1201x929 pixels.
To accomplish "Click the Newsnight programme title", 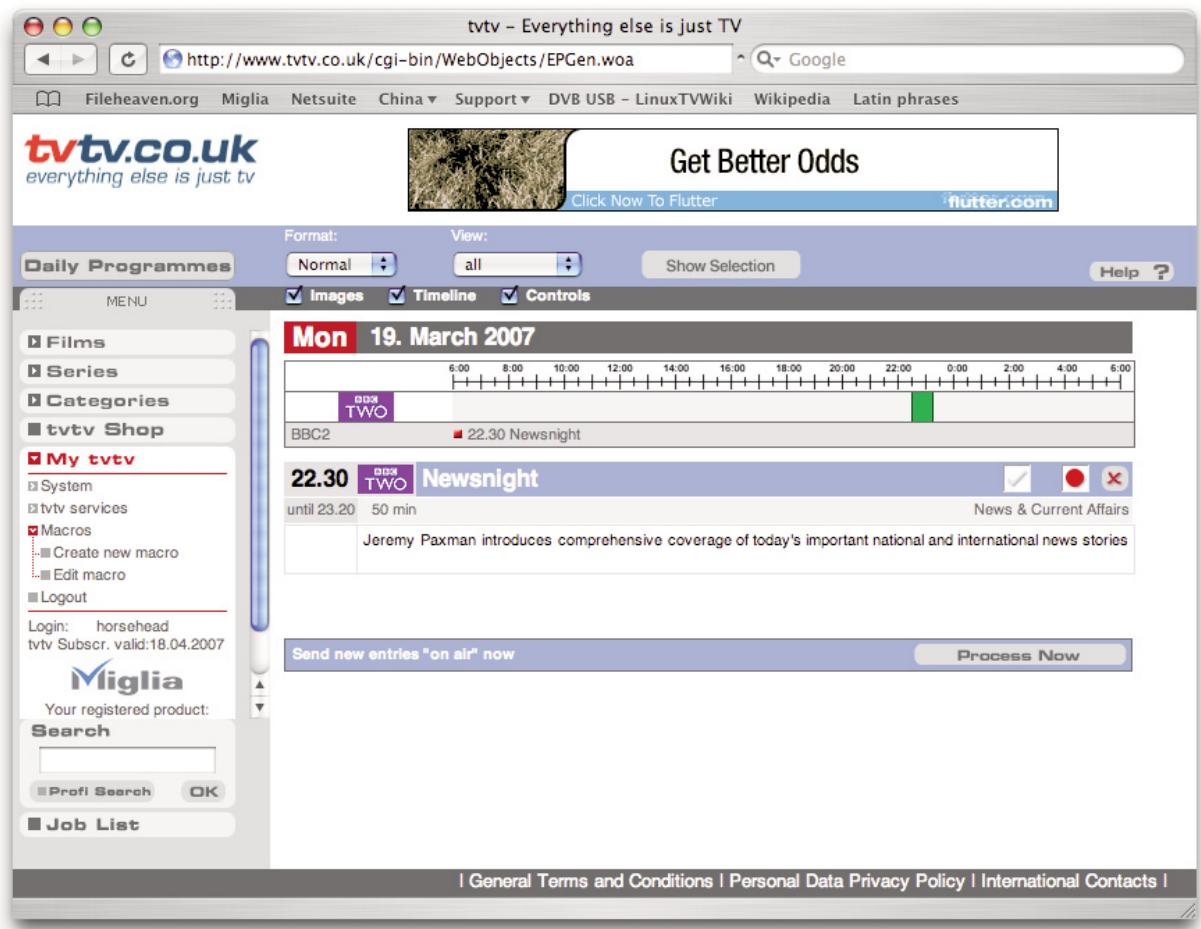I will pos(480,479).
